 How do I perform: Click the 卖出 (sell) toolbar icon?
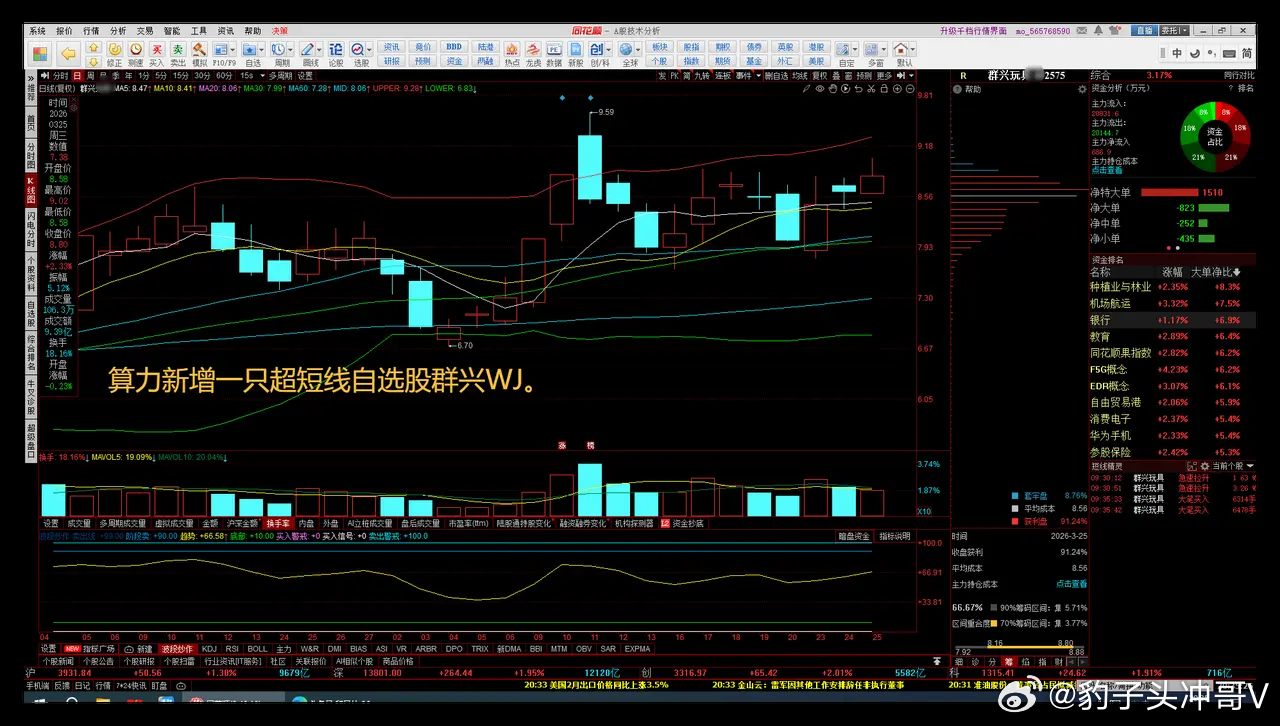tap(178, 53)
